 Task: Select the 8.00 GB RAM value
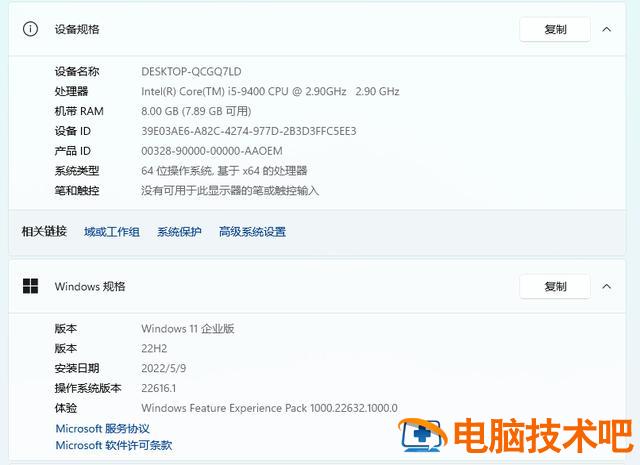196,111
